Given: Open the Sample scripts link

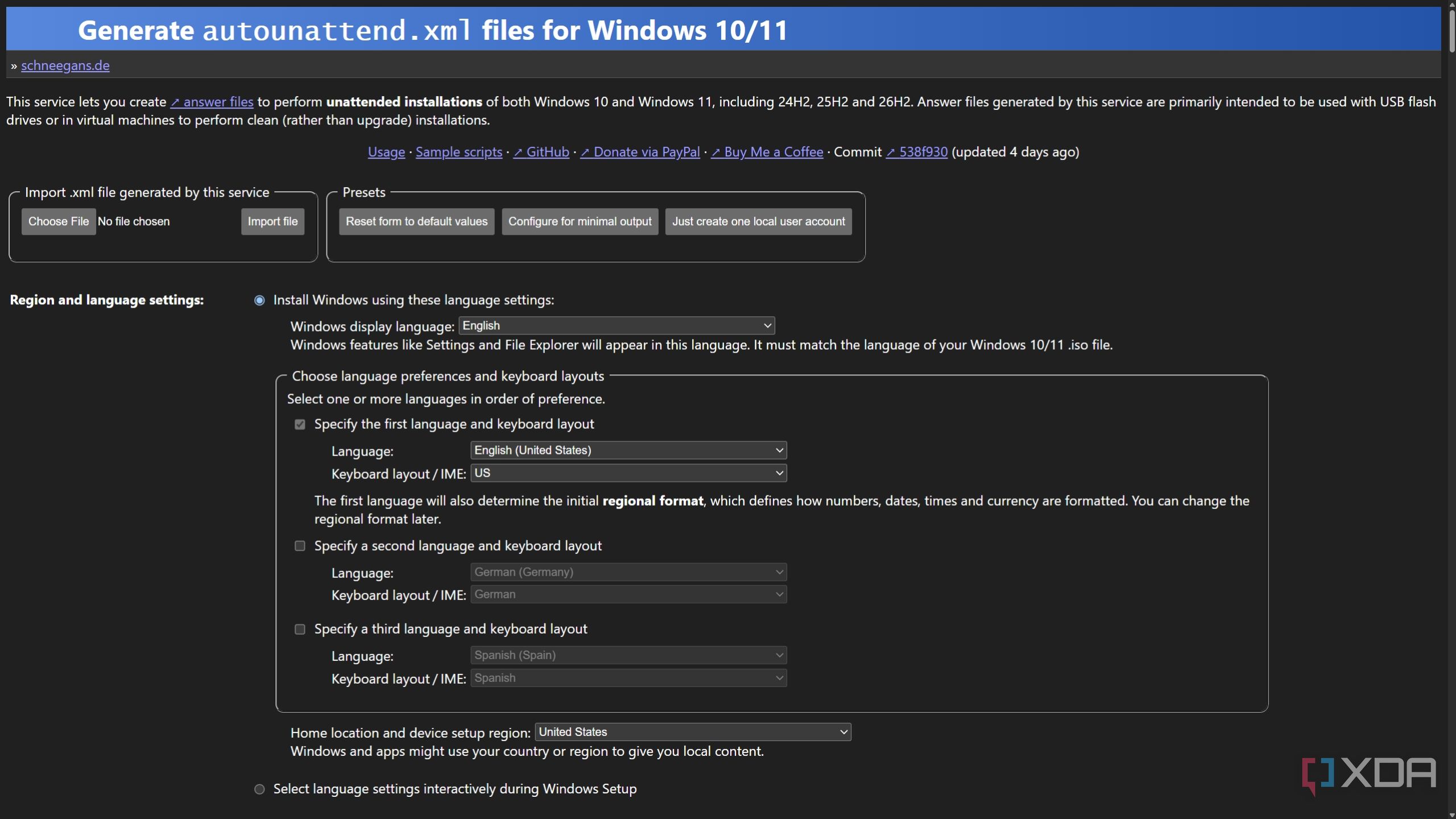Looking at the screenshot, I should [x=459, y=152].
